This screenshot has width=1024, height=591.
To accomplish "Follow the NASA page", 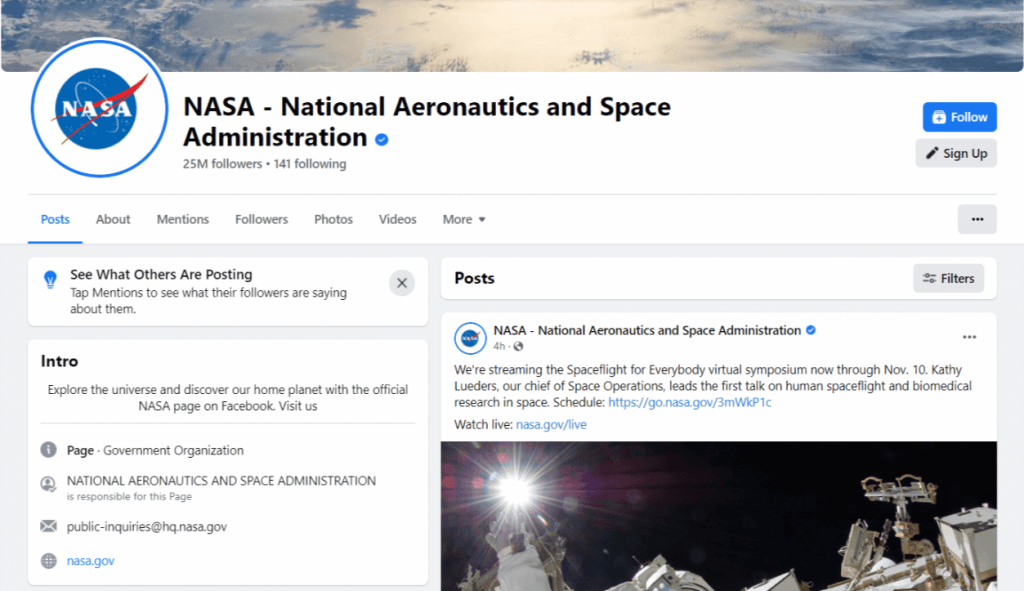I will click(959, 117).
